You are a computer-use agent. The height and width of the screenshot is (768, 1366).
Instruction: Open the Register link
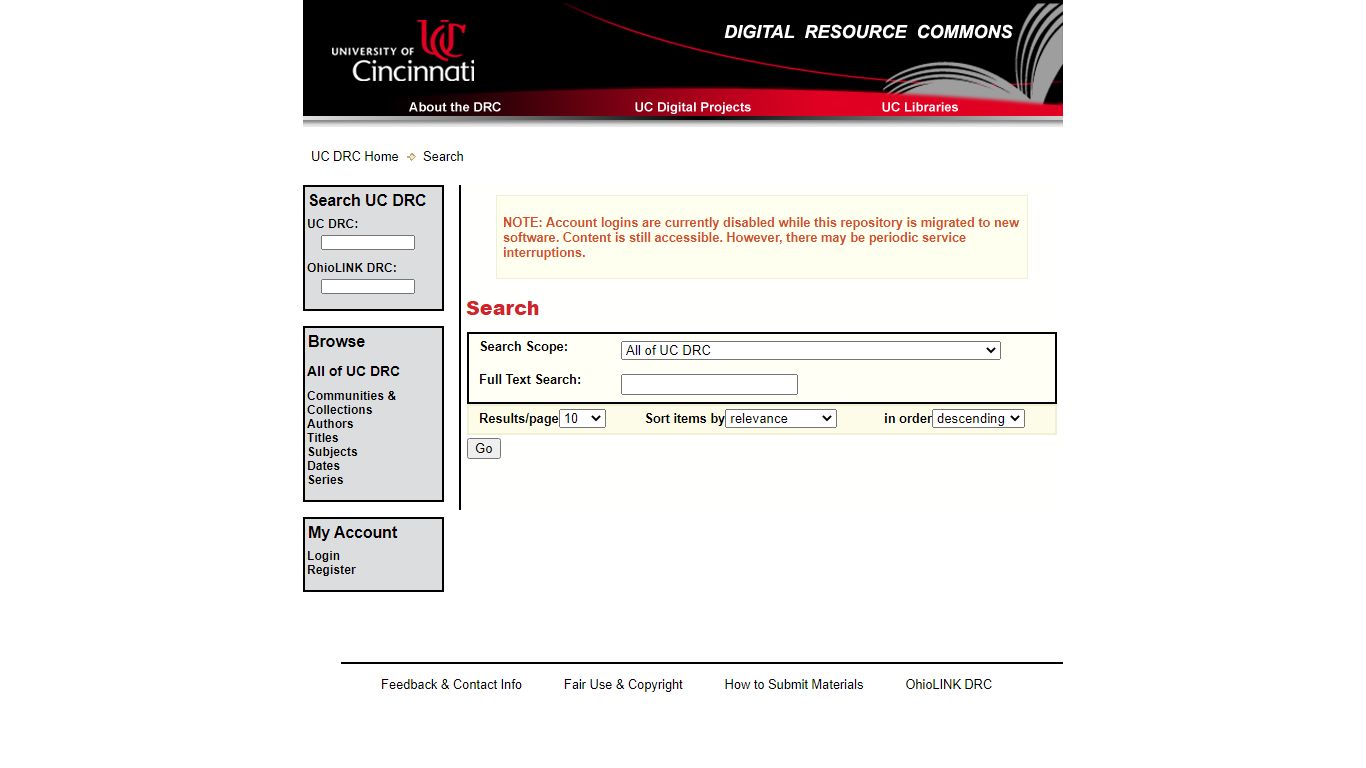pyautogui.click(x=331, y=570)
